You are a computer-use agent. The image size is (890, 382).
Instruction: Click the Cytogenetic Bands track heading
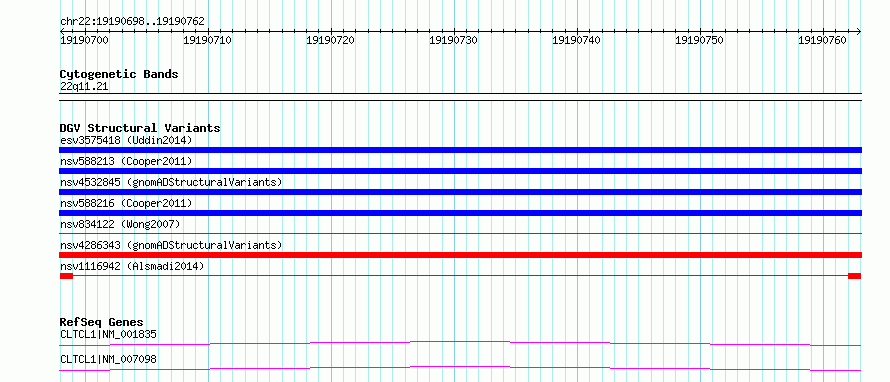point(119,74)
